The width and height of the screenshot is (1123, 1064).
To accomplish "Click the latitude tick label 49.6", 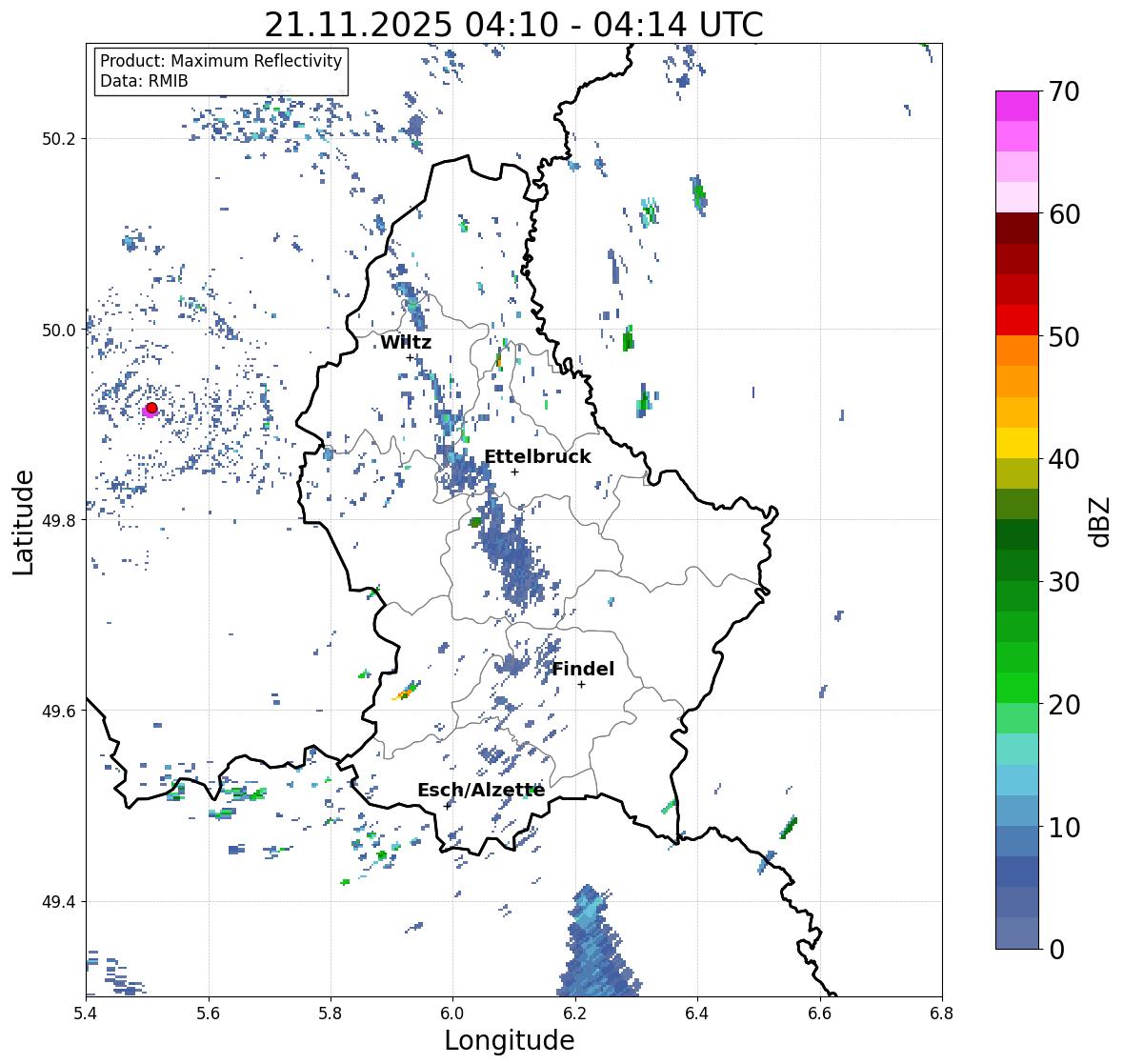I will [59, 711].
